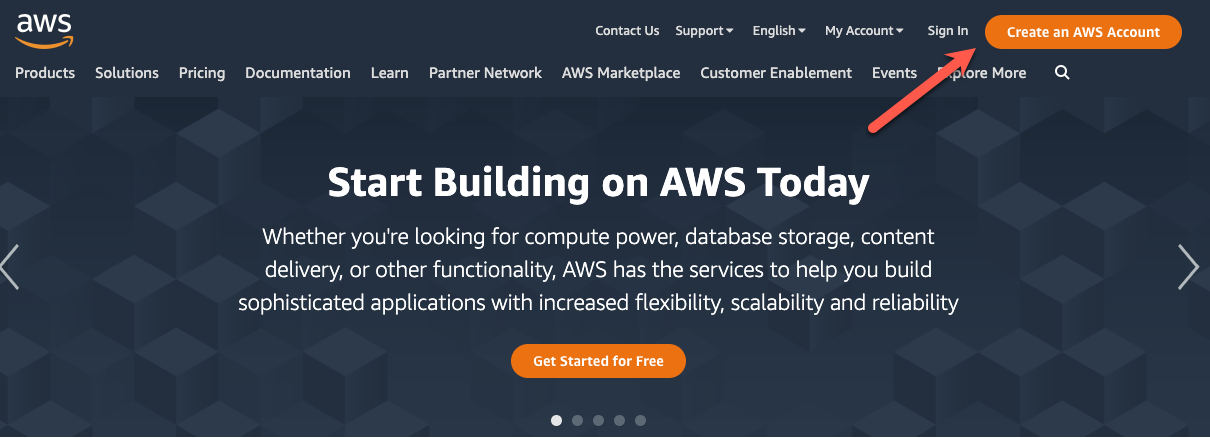Image resolution: width=1210 pixels, height=438 pixels.
Task: Advance to next carousel slide arrow
Action: [1188, 267]
